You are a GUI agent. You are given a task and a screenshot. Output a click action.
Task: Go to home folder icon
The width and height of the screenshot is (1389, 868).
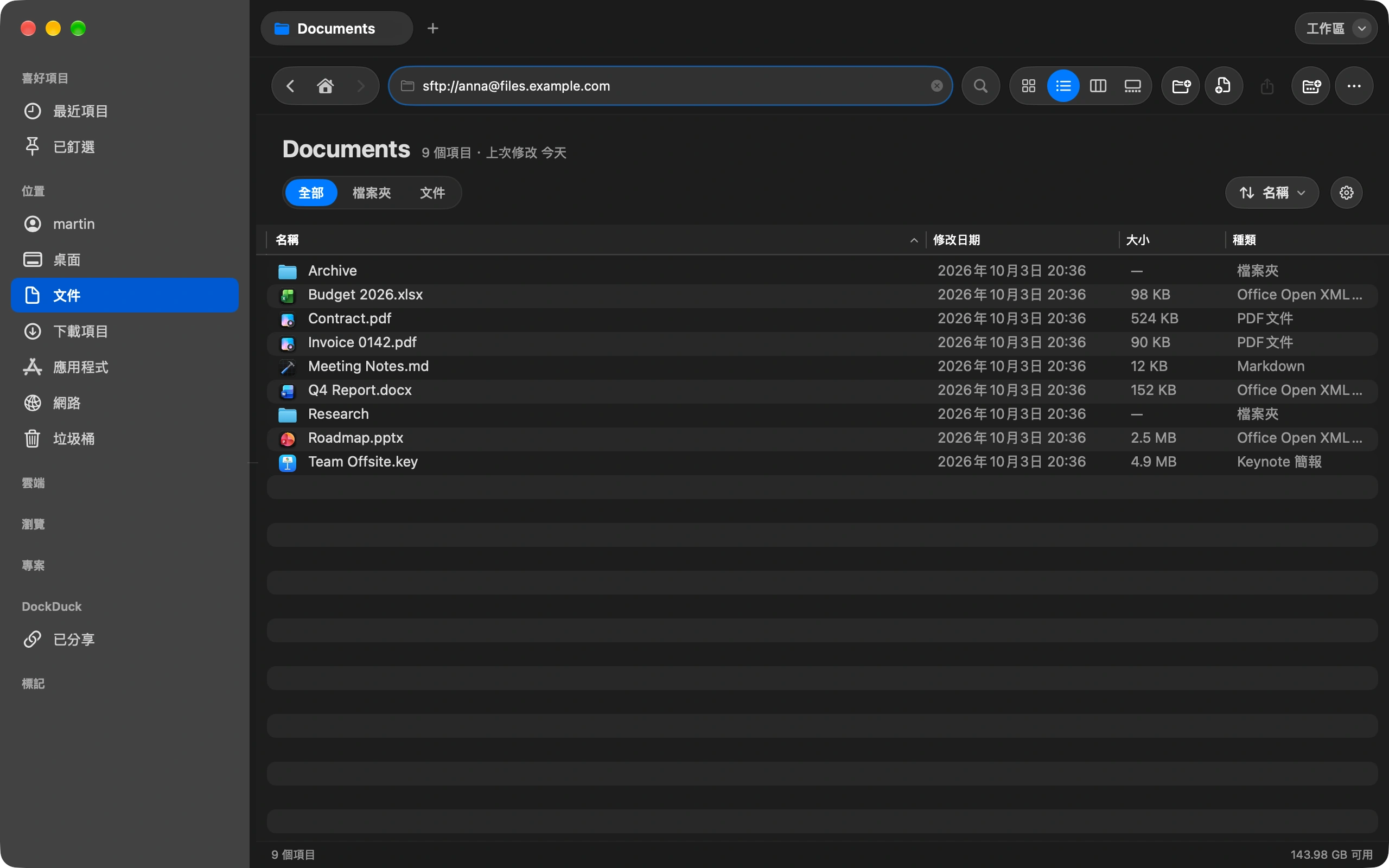326,86
